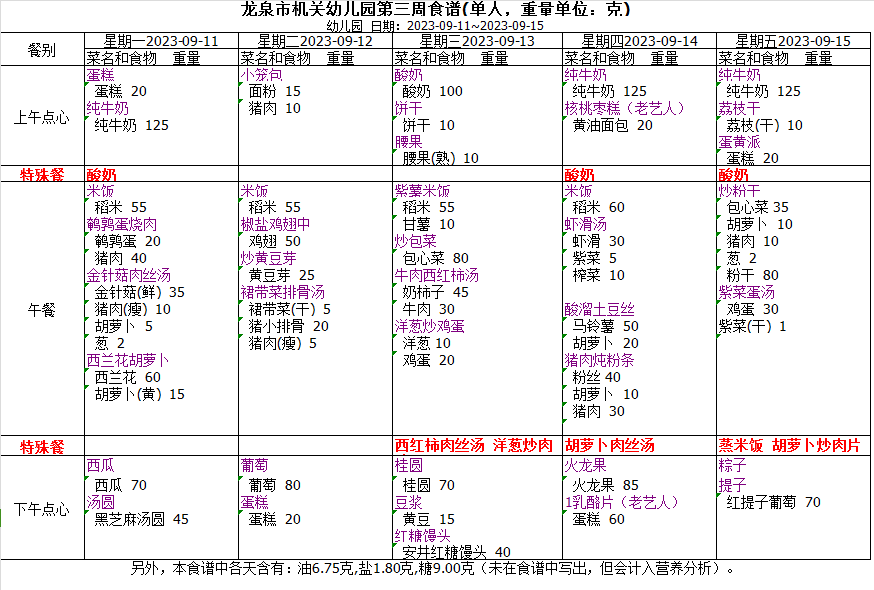Select the 星期四2023-09-14 column header
Screen dimensions: 874x590
639,41
